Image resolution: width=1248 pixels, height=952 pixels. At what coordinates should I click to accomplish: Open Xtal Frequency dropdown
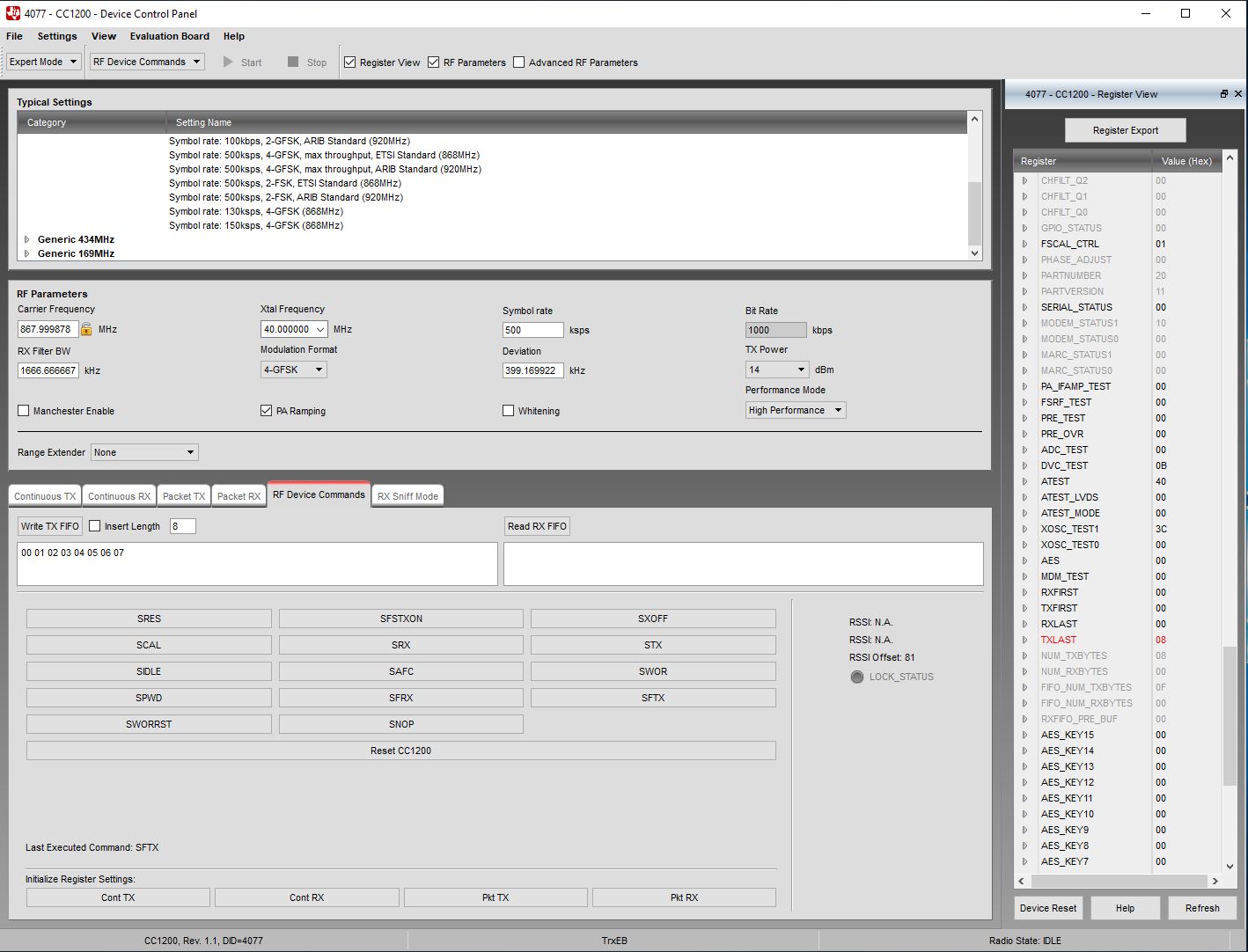(319, 329)
